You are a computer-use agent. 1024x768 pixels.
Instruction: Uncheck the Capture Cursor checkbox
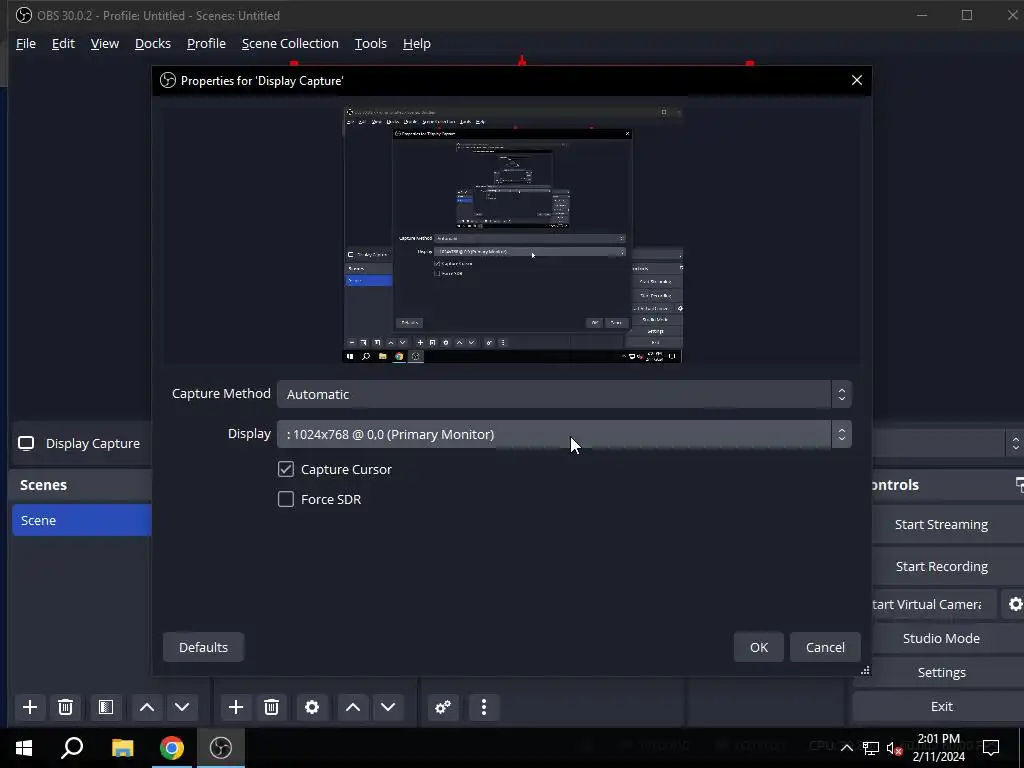285,470
